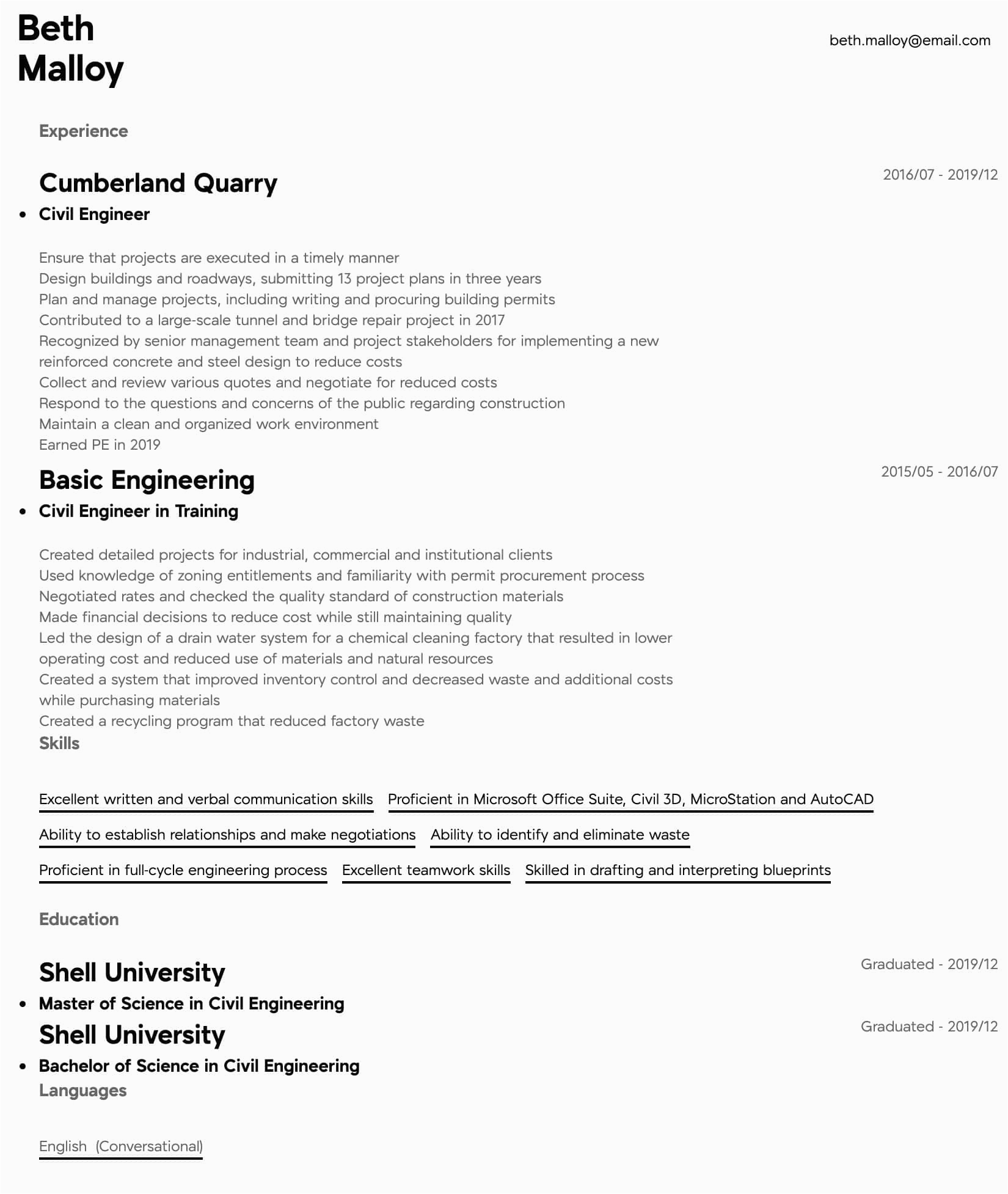1008x1194 pixels.
Task: Click the Basic Engineering company heading
Action: (x=147, y=480)
